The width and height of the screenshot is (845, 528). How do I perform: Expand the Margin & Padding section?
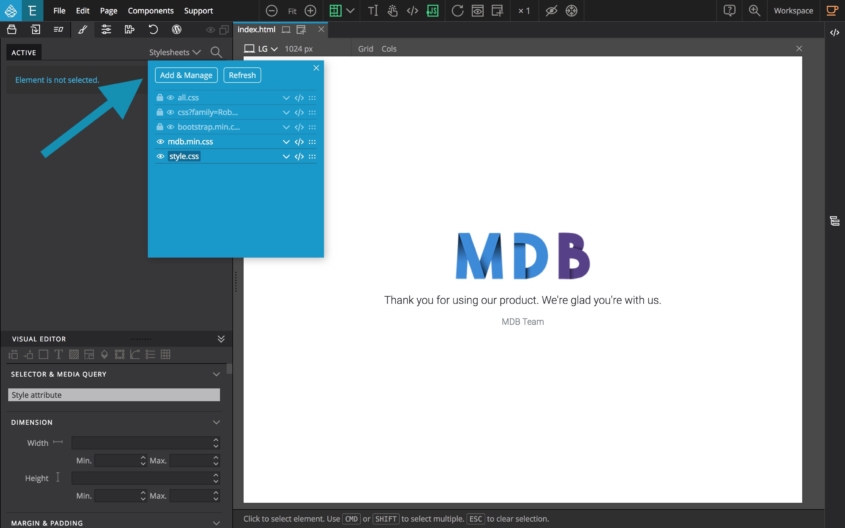(216, 523)
